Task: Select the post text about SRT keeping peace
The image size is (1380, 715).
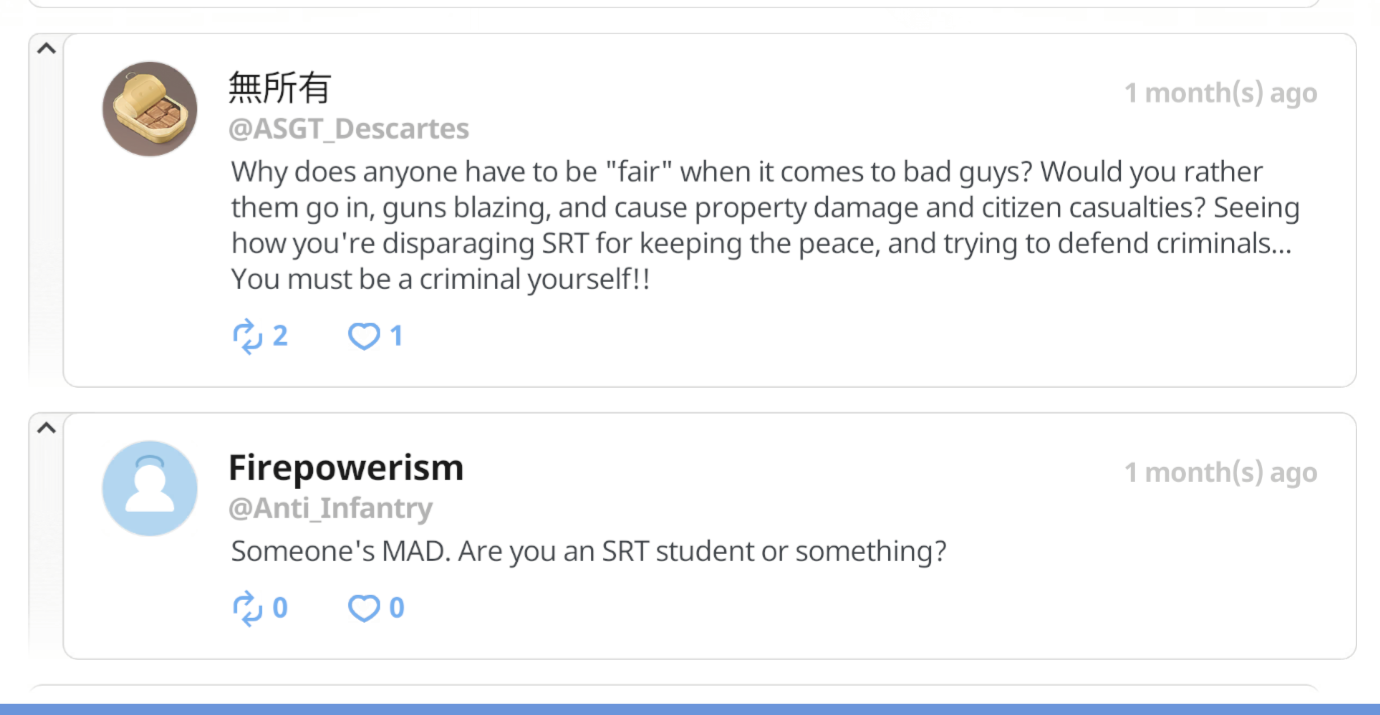Action: click(x=766, y=226)
